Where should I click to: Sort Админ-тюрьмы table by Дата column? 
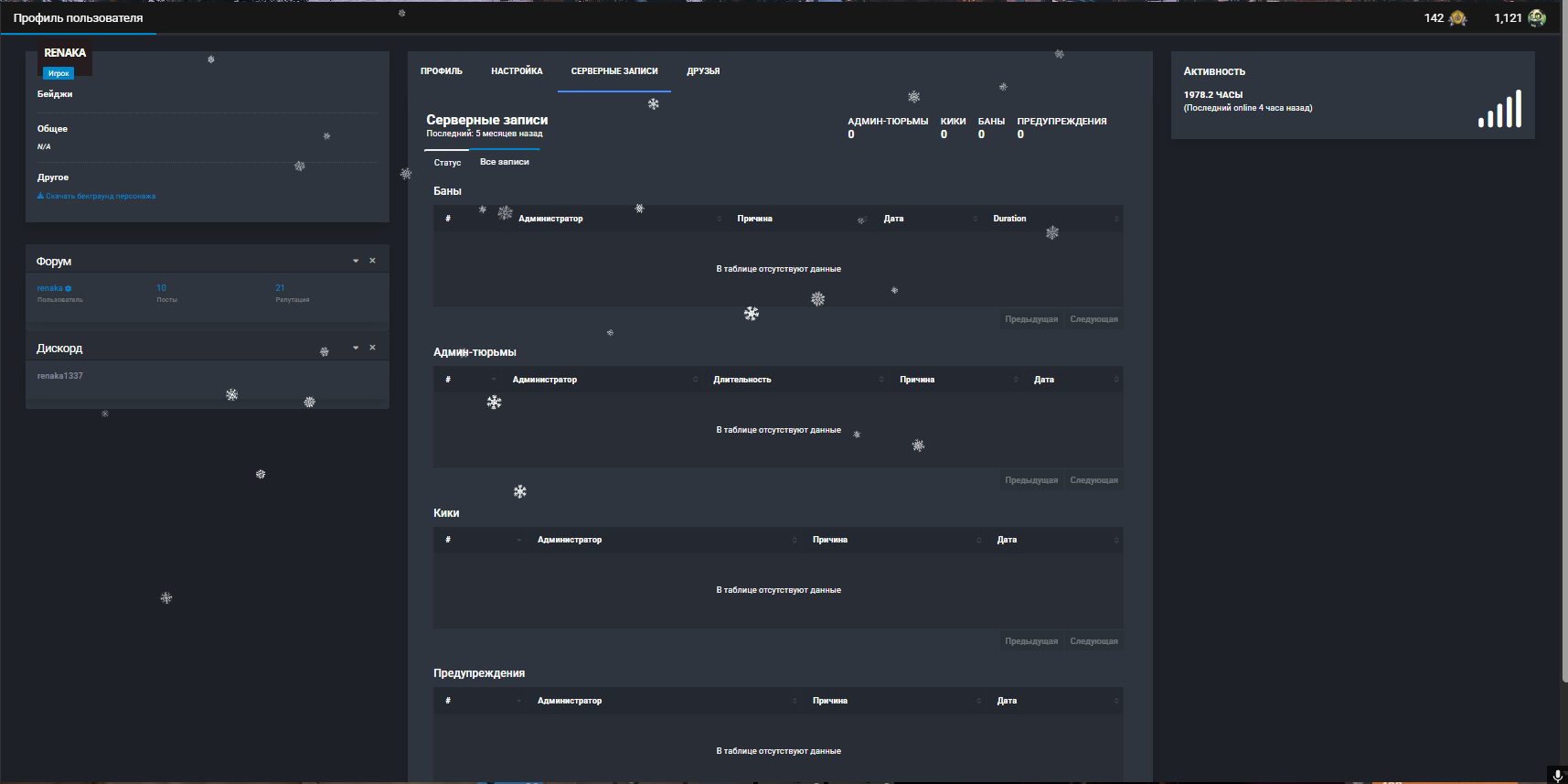(1073, 380)
